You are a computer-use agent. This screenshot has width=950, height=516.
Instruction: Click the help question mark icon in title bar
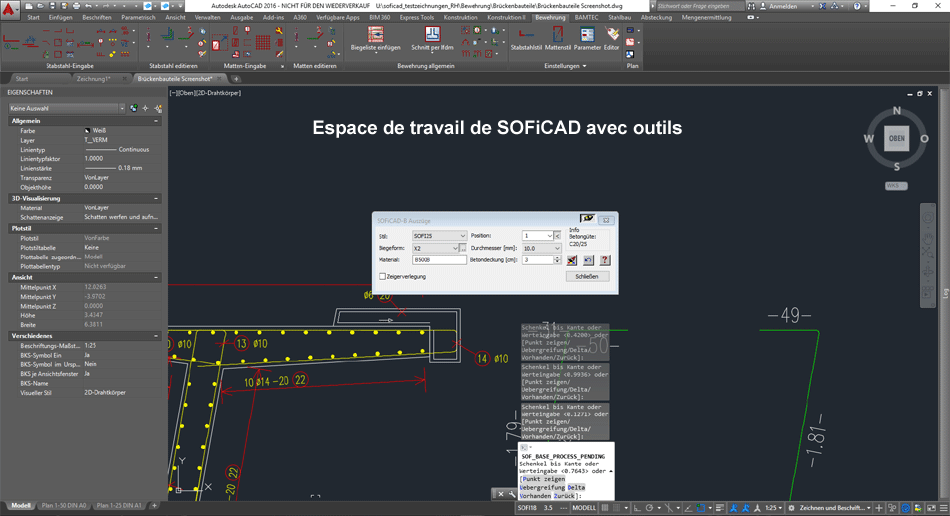(x=857, y=6)
